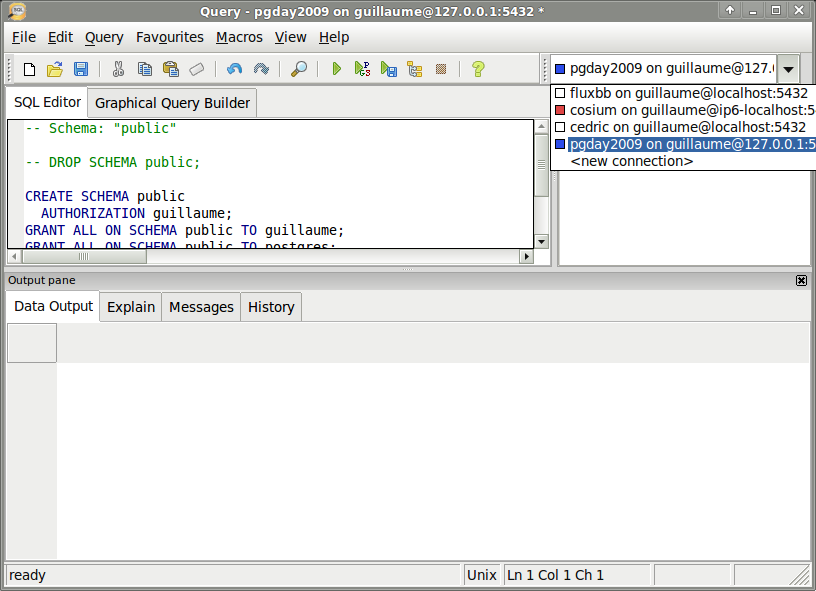Switch to Graphical Query Builder tab

pyautogui.click(x=172, y=103)
